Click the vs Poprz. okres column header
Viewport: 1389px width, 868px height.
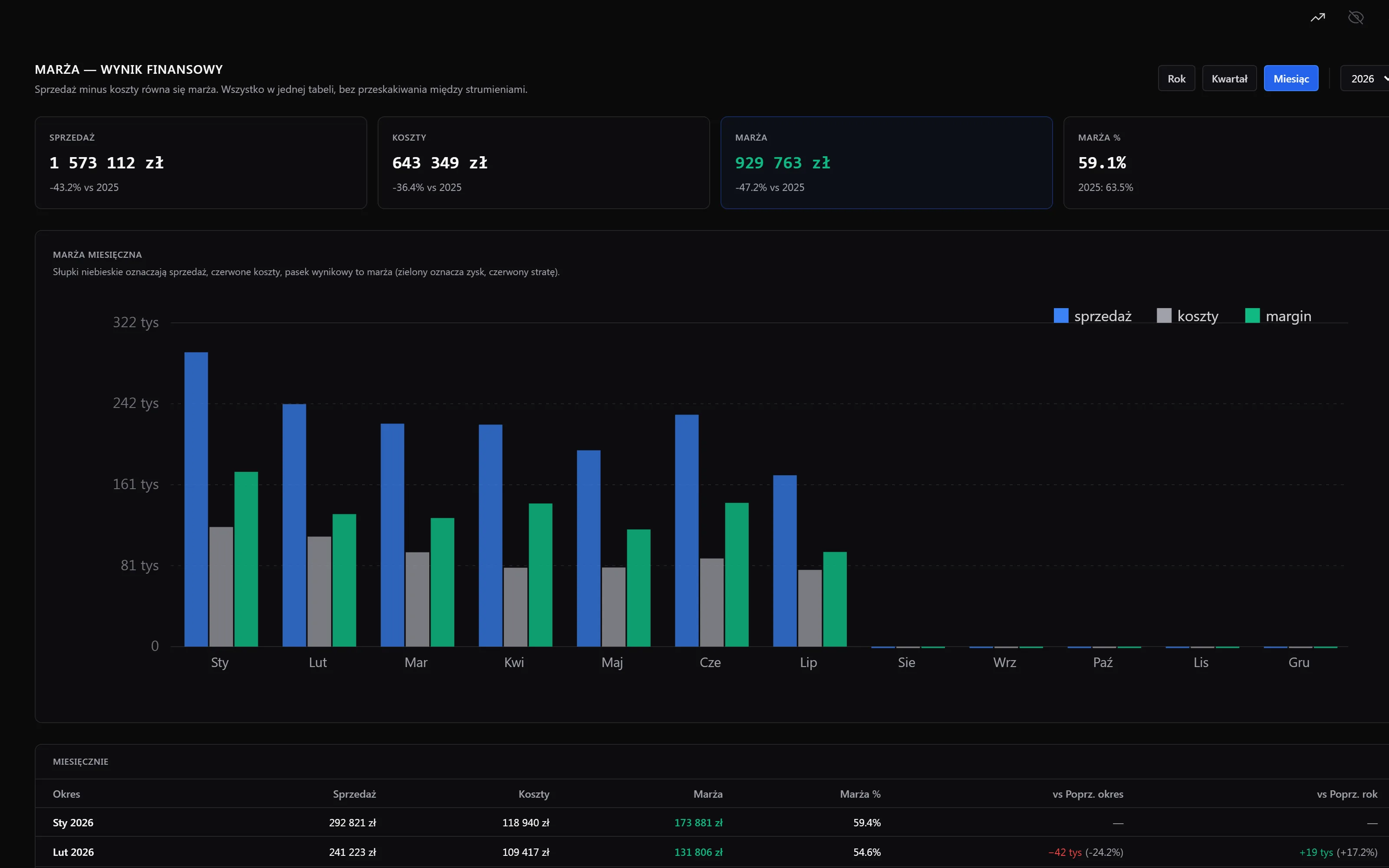1088,794
